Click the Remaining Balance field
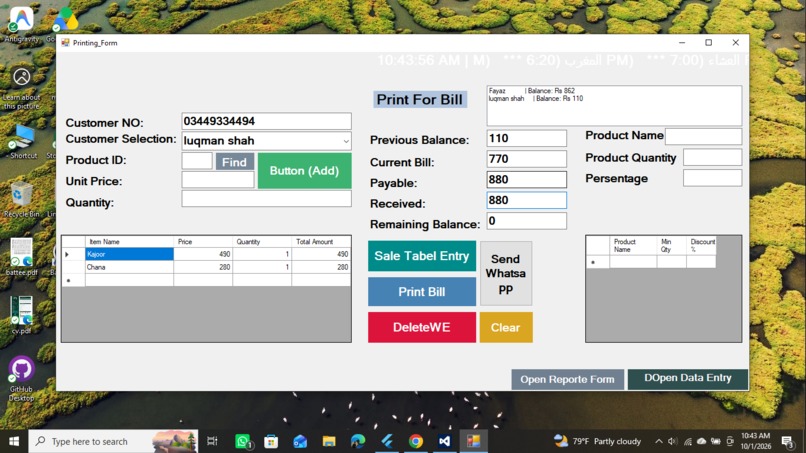The height and width of the screenshot is (453, 806). click(x=526, y=221)
